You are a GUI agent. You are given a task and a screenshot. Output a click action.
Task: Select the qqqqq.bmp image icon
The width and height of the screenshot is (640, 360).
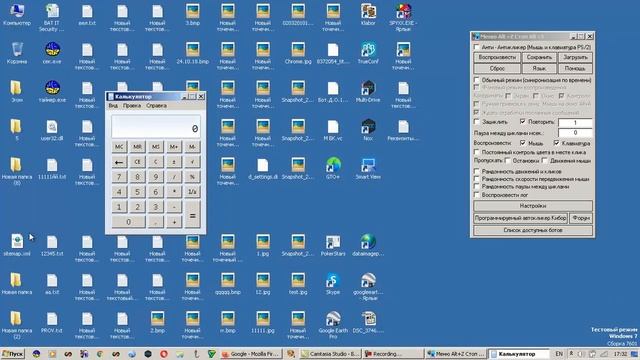point(228,284)
